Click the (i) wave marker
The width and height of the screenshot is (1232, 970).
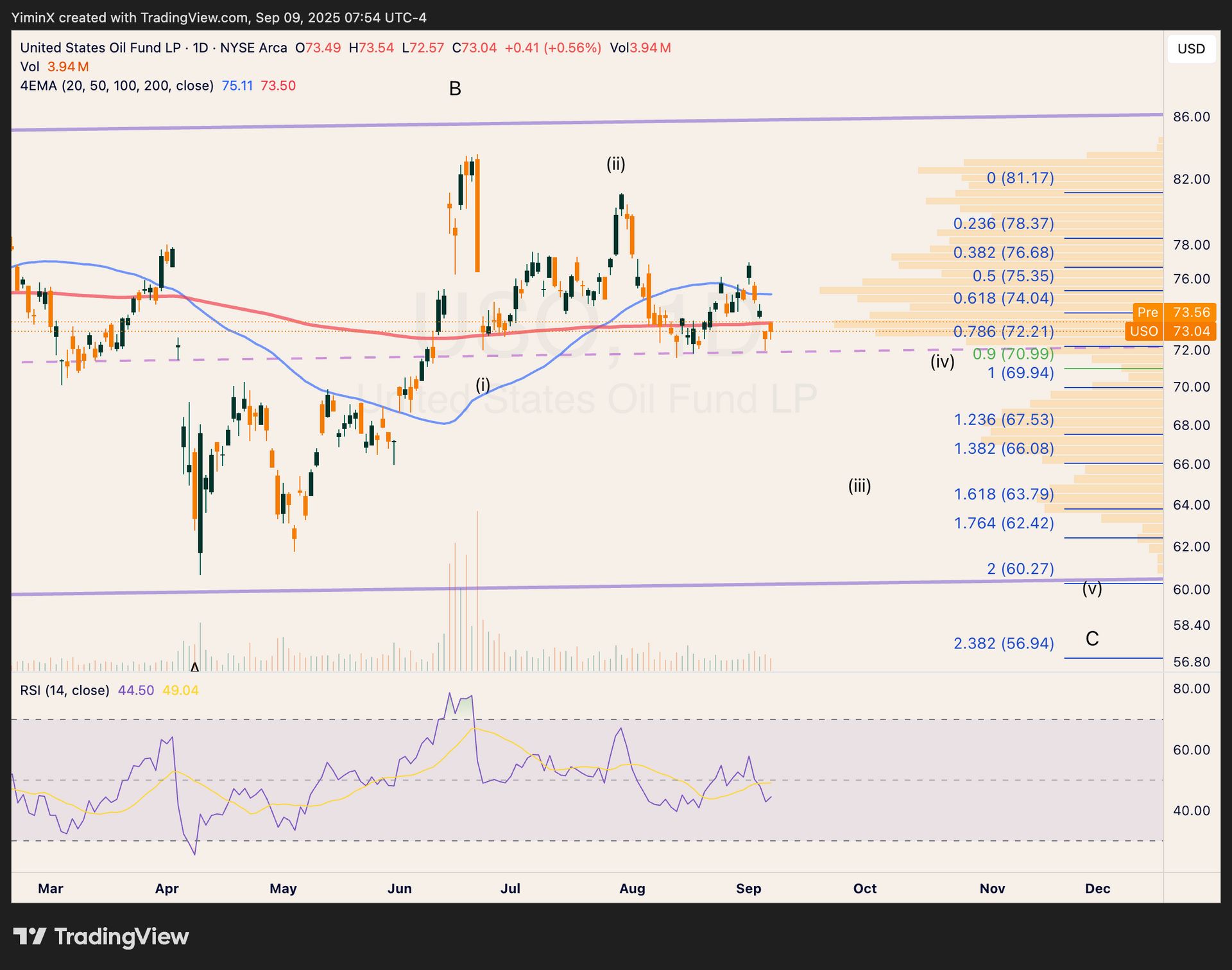point(483,385)
